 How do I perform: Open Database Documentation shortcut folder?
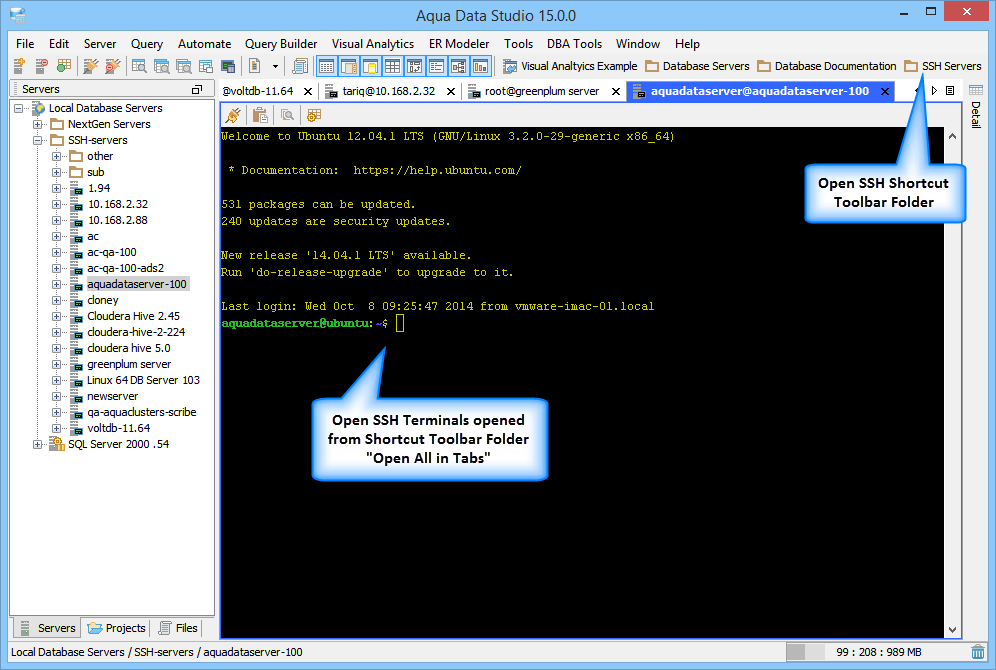[827, 66]
